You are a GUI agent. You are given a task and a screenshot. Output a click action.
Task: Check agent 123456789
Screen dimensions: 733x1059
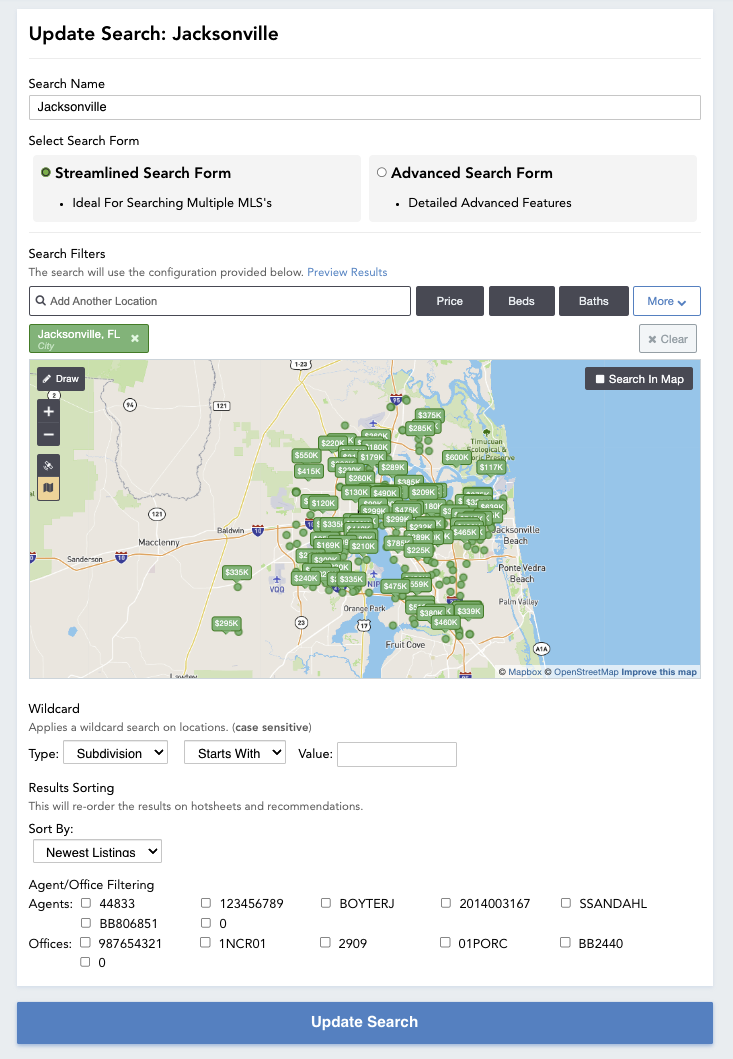(206, 903)
